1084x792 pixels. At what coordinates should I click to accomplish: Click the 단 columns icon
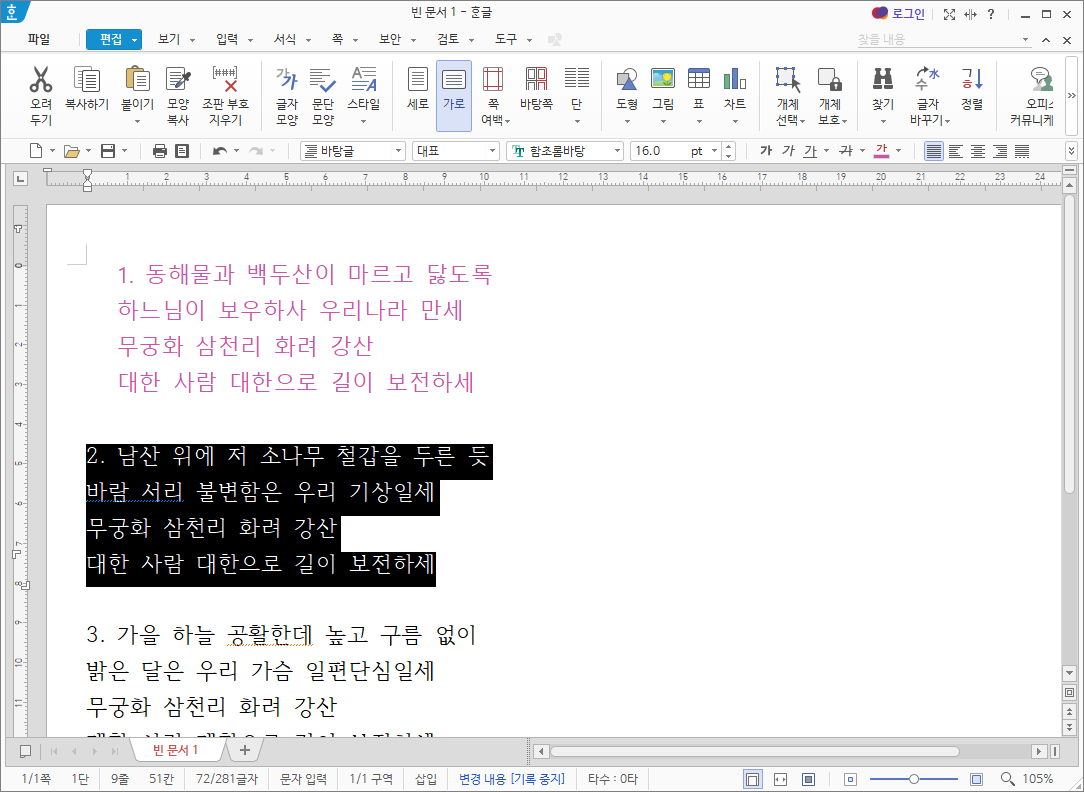tap(577, 79)
